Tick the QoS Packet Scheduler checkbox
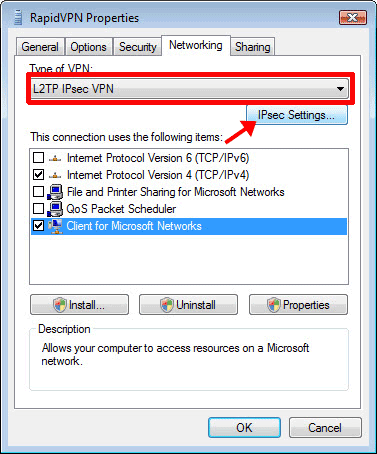The height and width of the screenshot is (454, 377). (x=38, y=208)
